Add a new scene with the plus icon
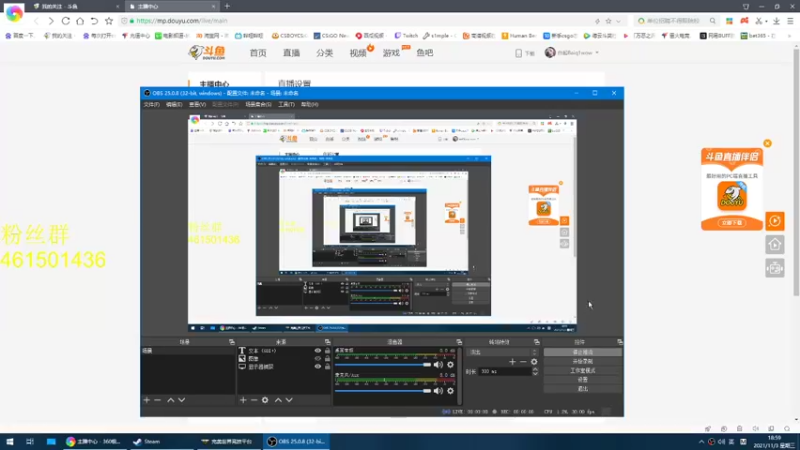 (146, 400)
